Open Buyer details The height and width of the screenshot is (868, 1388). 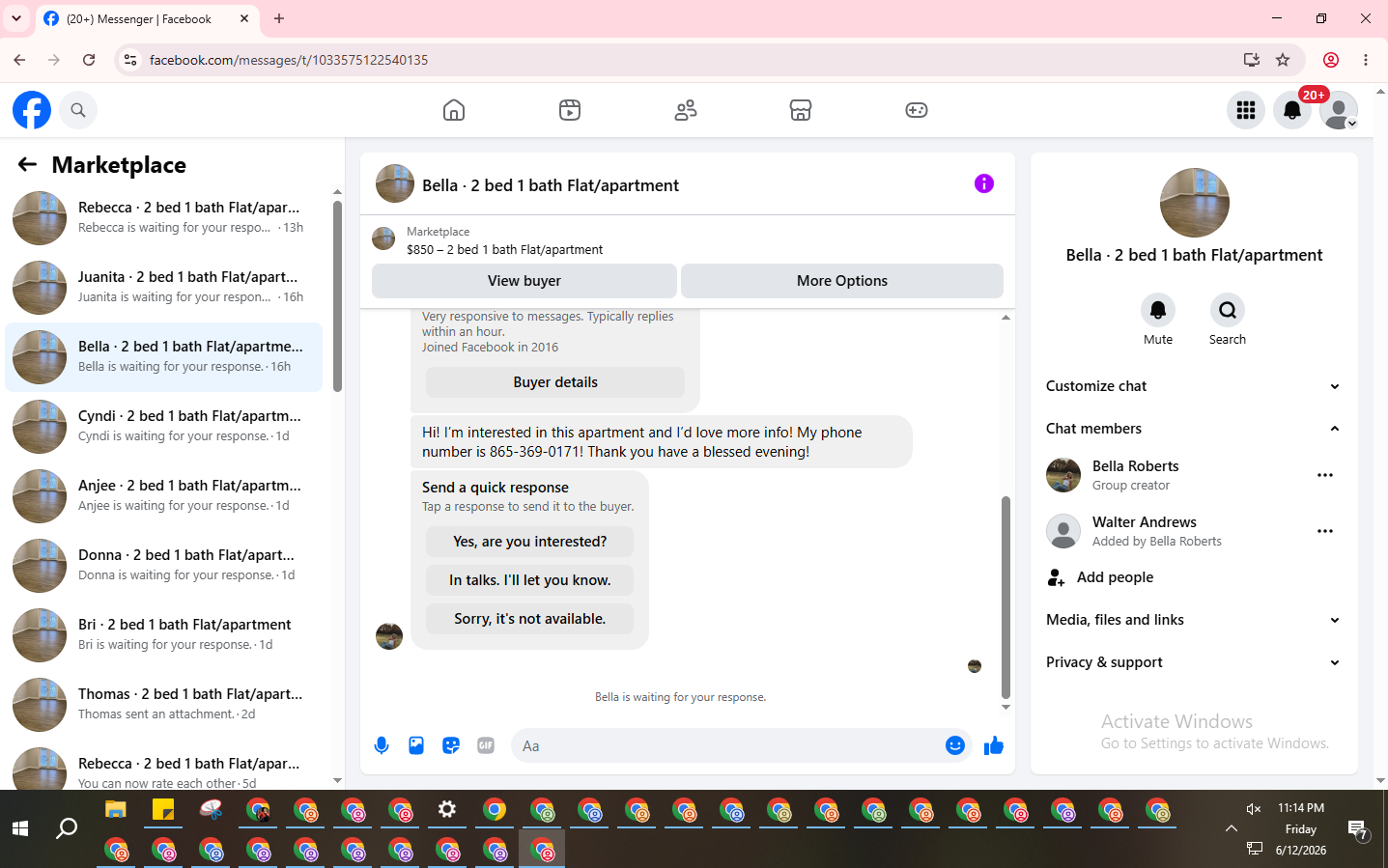pyautogui.click(x=555, y=382)
